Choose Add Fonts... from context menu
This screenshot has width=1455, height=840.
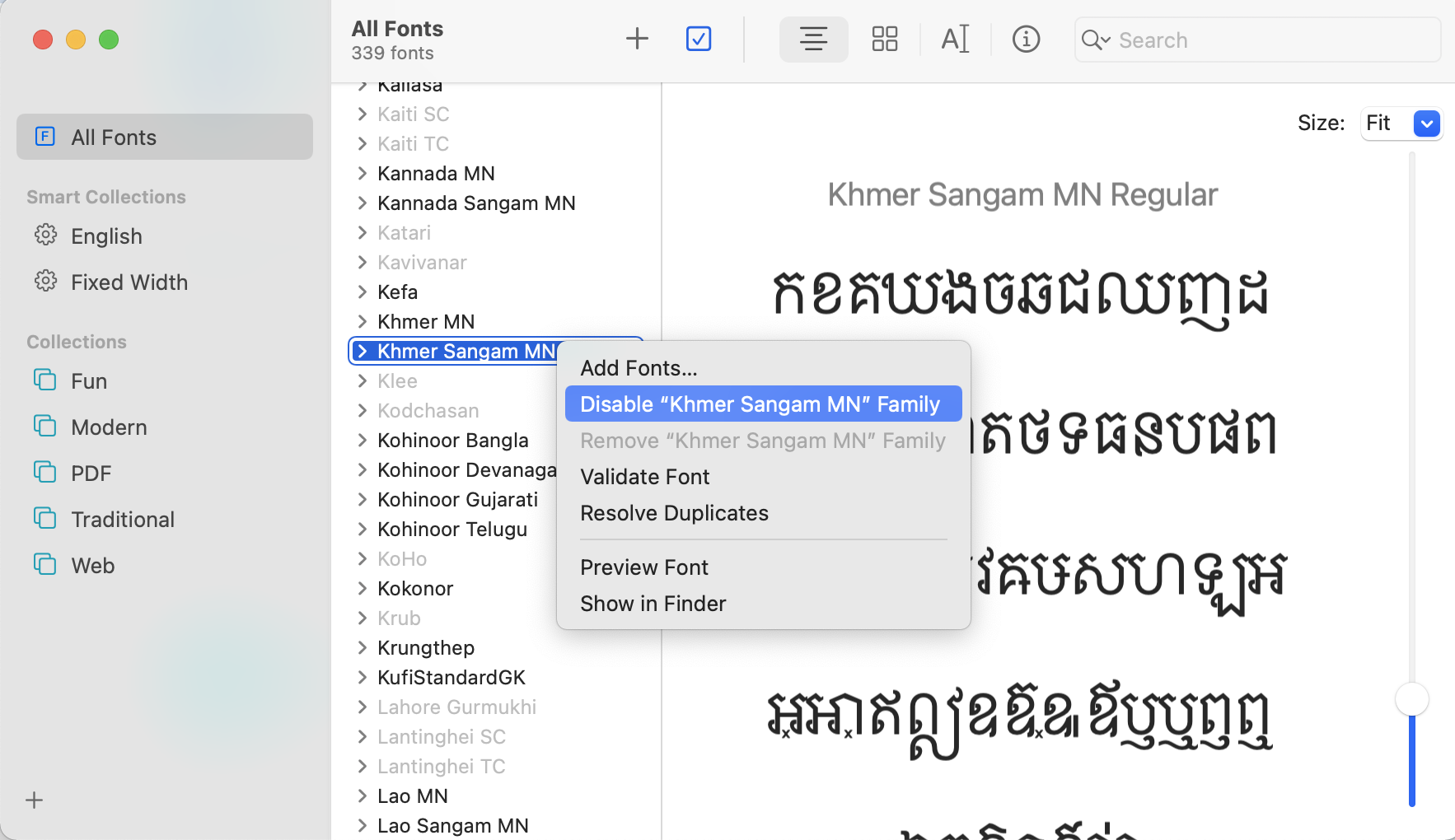(763, 368)
